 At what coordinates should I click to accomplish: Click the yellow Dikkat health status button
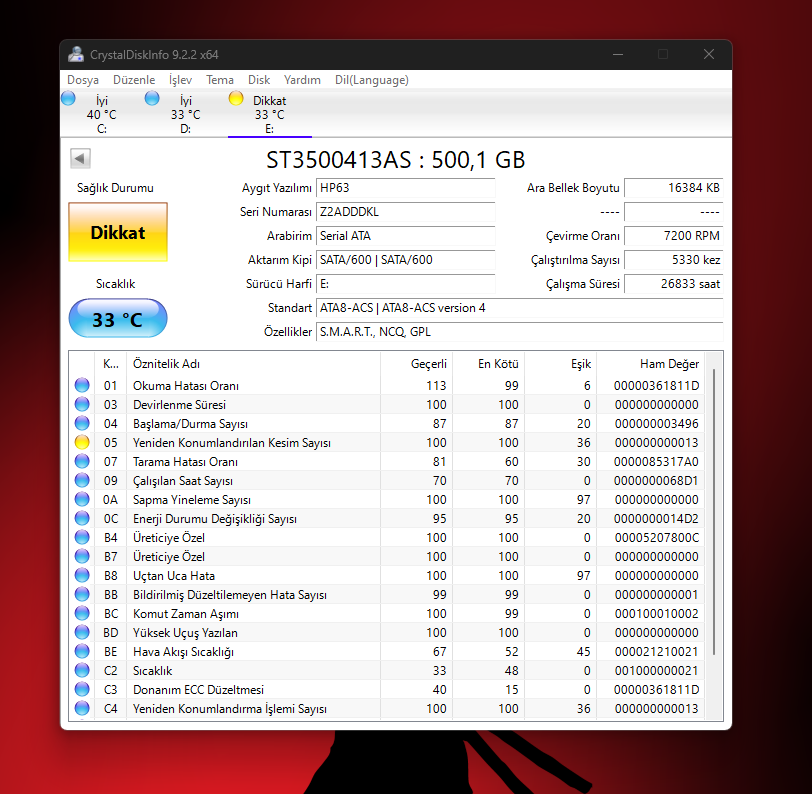click(x=118, y=232)
